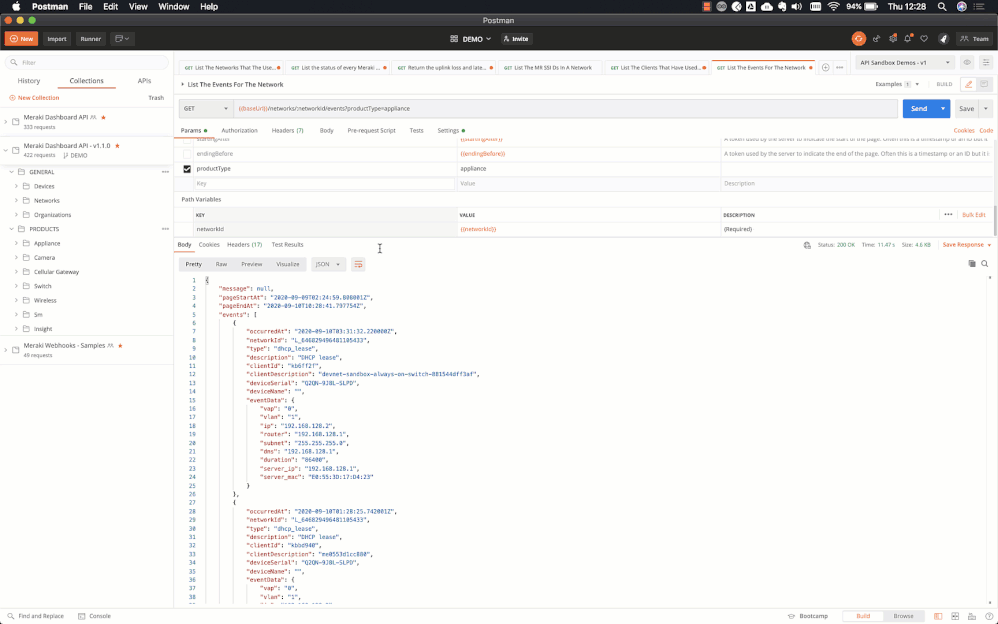Click the heart favorites icon in header

(x=924, y=38)
